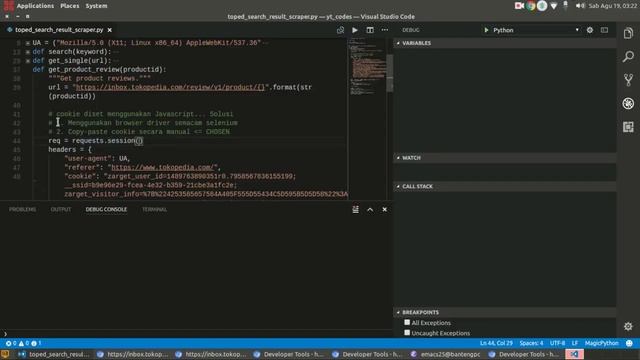Viewport: 640px width, 360px height.
Task: Click the req = requests.session() line
Action: click(x=96, y=141)
